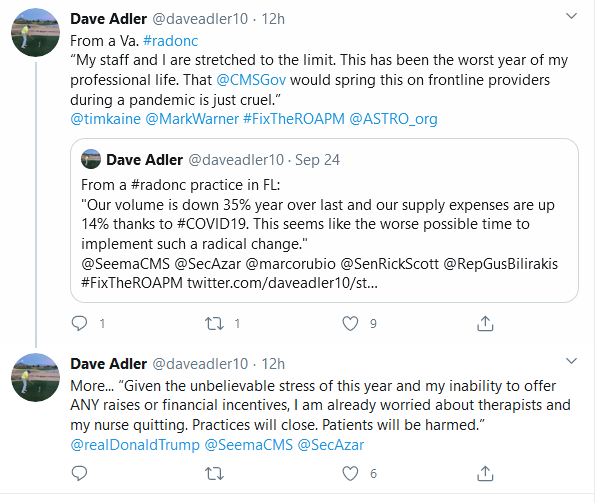Retweet the second "More..." tweet
The width and height of the screenshot is (612, 503).
pyautogui.click(x=214, y=473)
